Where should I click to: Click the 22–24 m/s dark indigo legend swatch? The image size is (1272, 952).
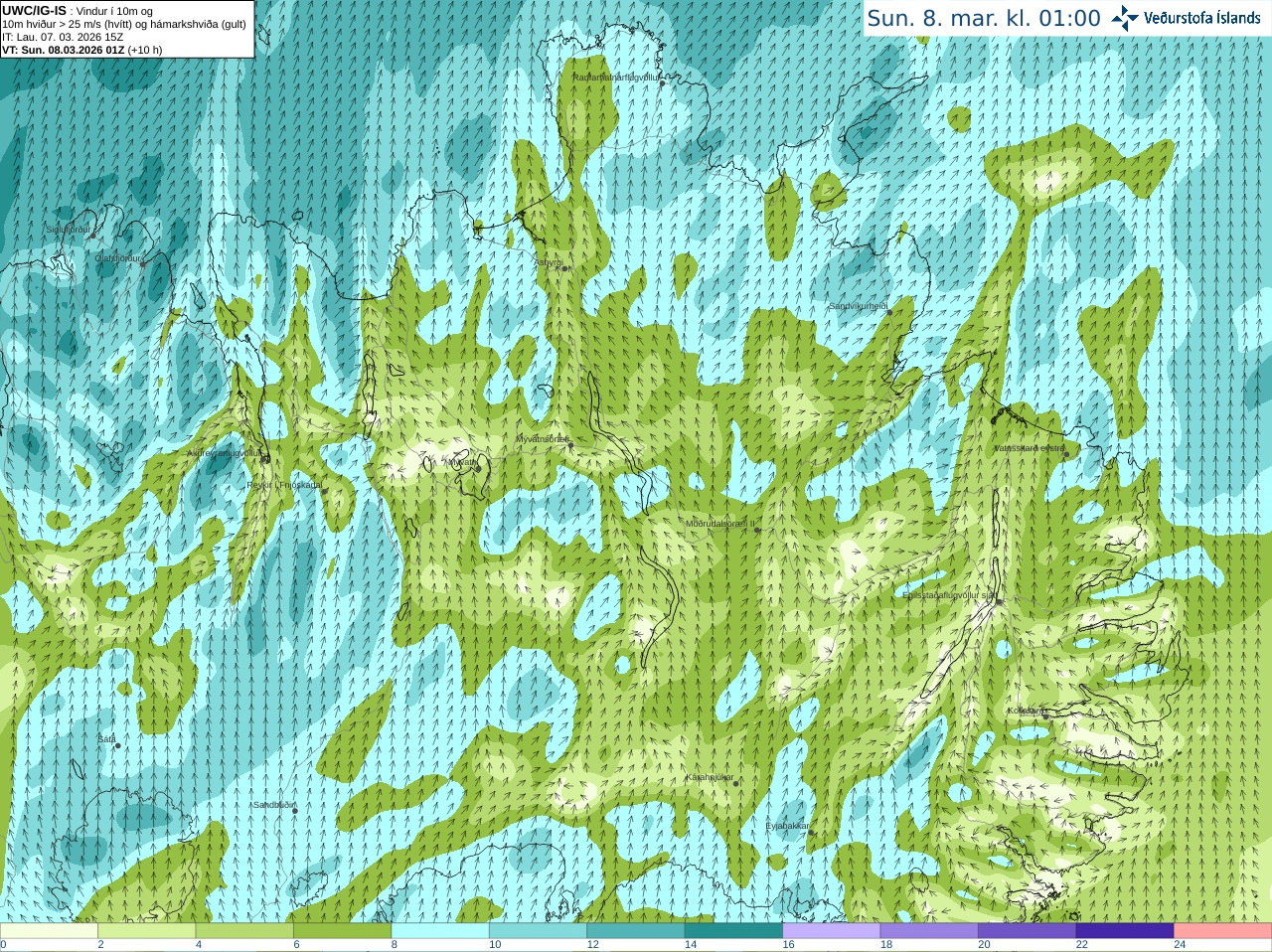click(x=1125, y=930)
